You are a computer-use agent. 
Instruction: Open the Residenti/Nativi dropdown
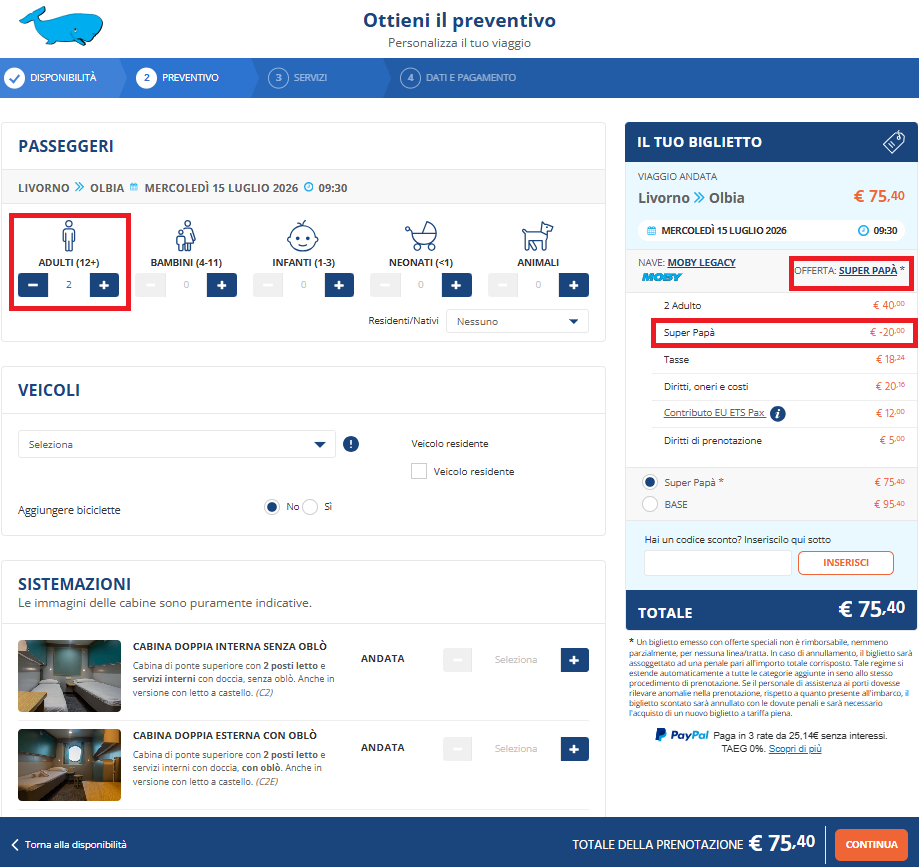516,320
